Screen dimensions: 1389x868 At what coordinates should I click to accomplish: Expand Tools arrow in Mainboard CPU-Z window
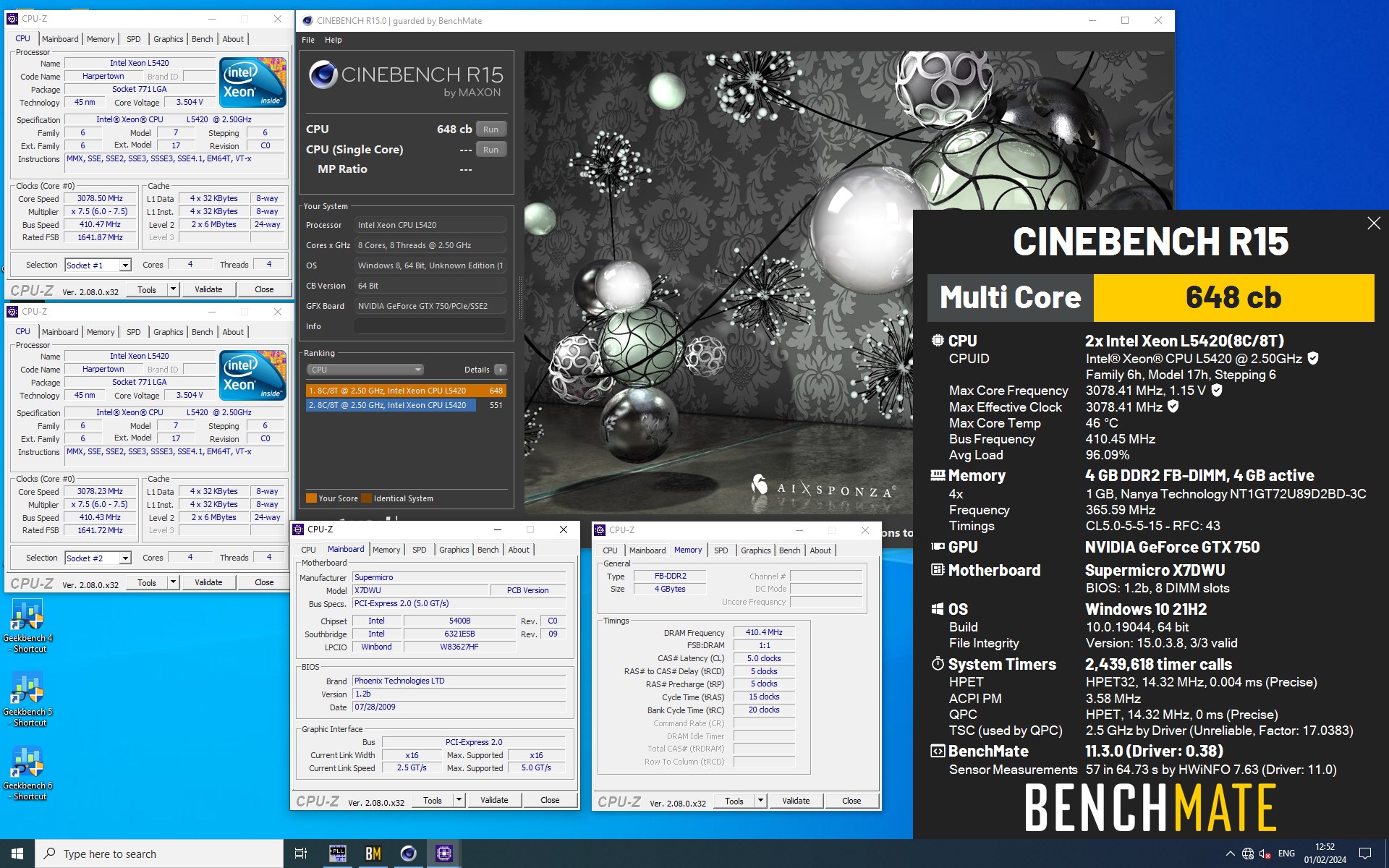[459, 800]
